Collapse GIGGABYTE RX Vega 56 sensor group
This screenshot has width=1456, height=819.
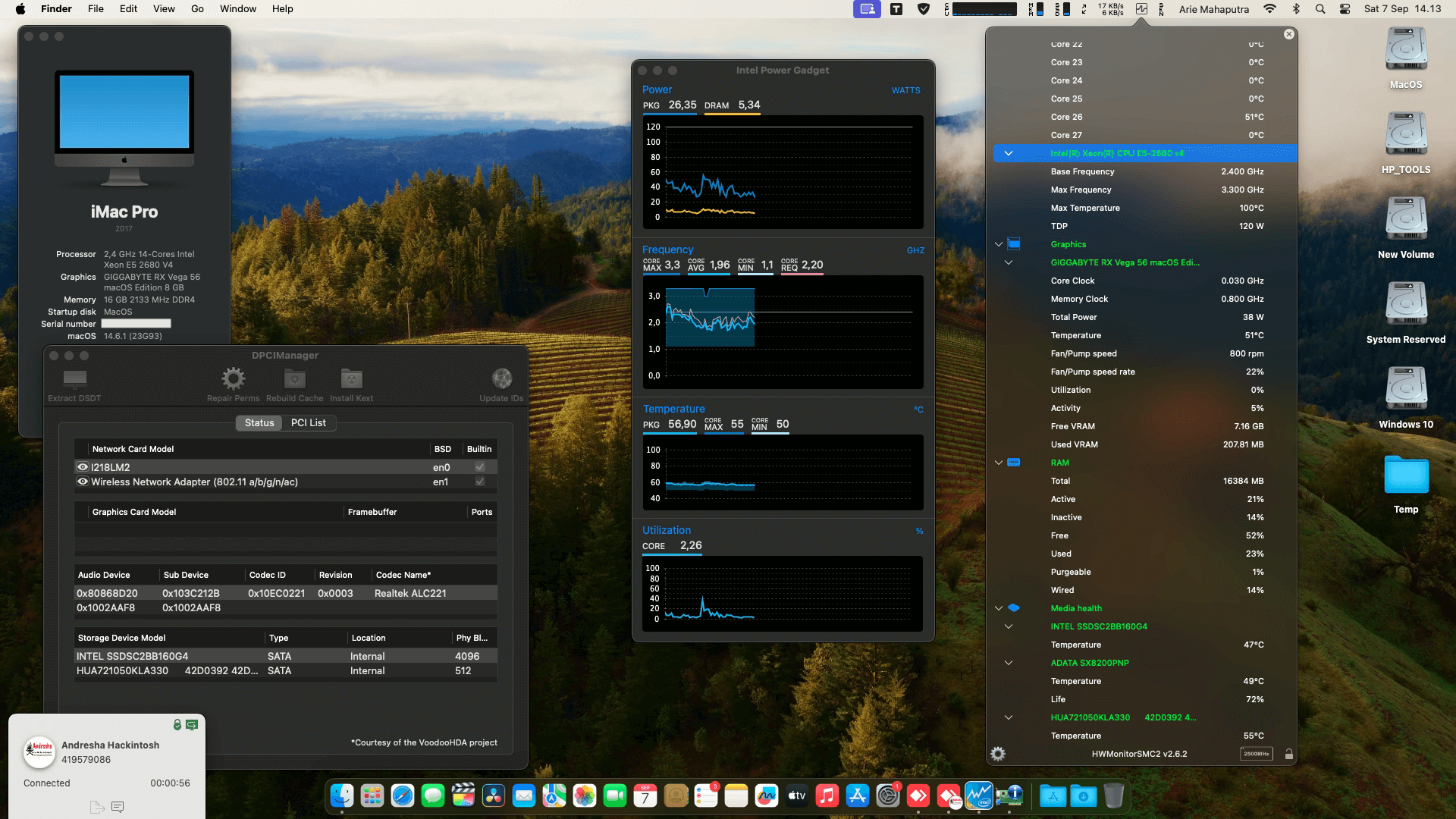[1009, 262]
